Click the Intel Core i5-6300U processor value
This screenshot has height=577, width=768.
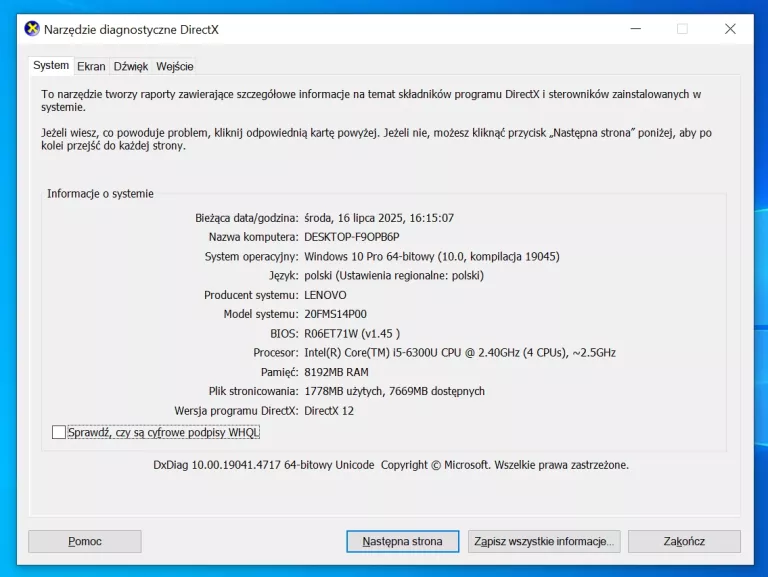click(x=460, y=353)
